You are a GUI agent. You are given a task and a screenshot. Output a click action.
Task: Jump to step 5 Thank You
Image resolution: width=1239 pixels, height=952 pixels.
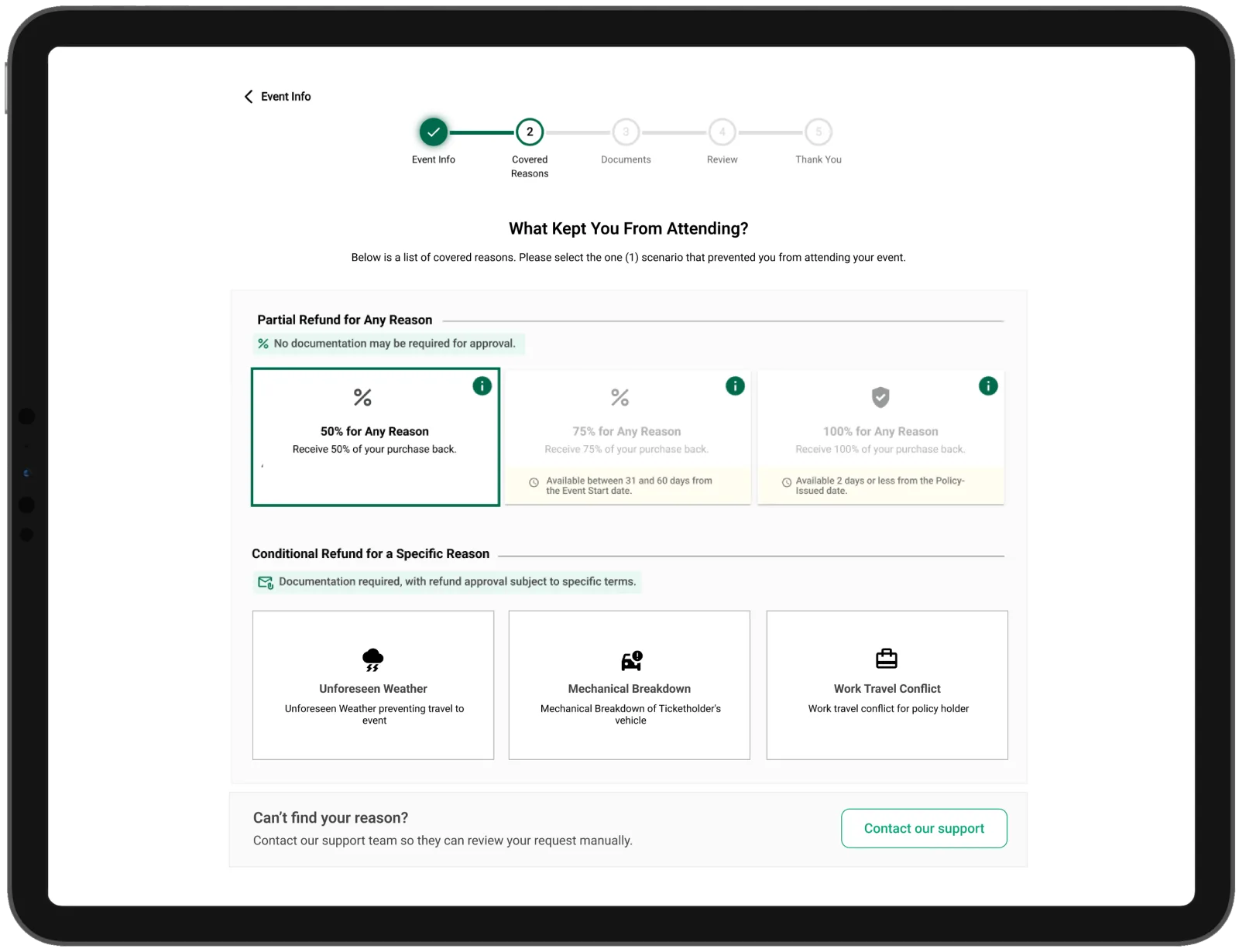tap(819, 132)
